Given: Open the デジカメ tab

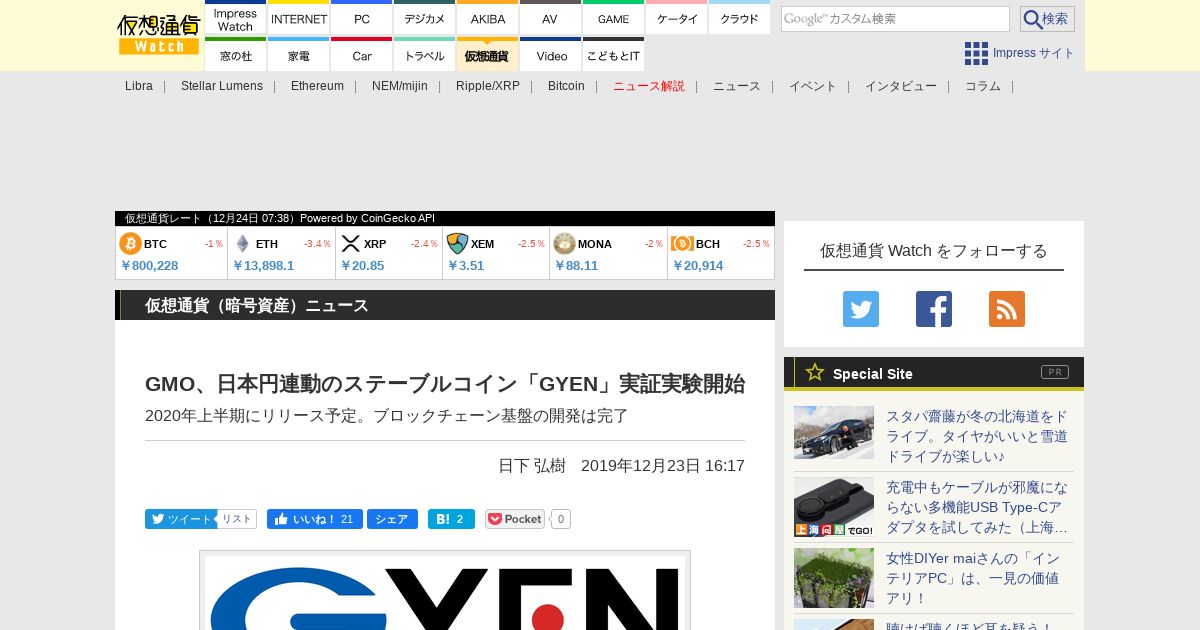Looking at the screenshot, I should tap(425, 19).
